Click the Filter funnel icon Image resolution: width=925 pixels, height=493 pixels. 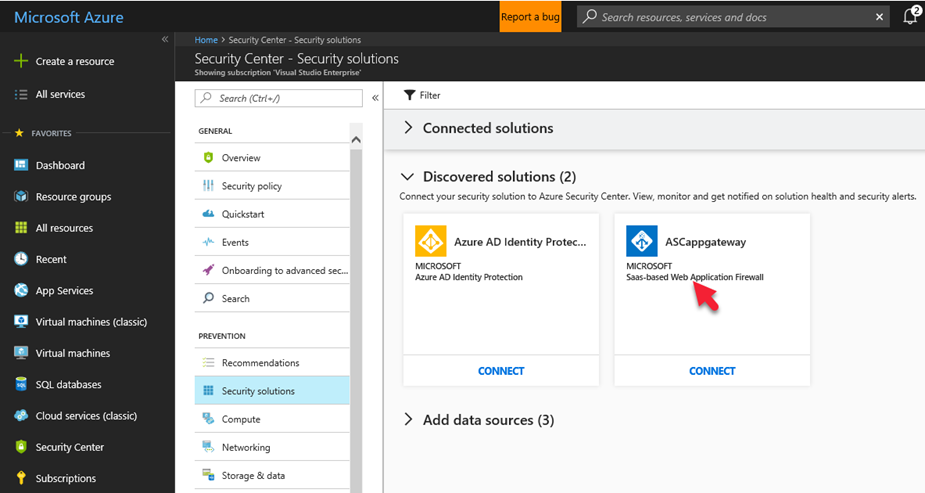coord(409,95)
